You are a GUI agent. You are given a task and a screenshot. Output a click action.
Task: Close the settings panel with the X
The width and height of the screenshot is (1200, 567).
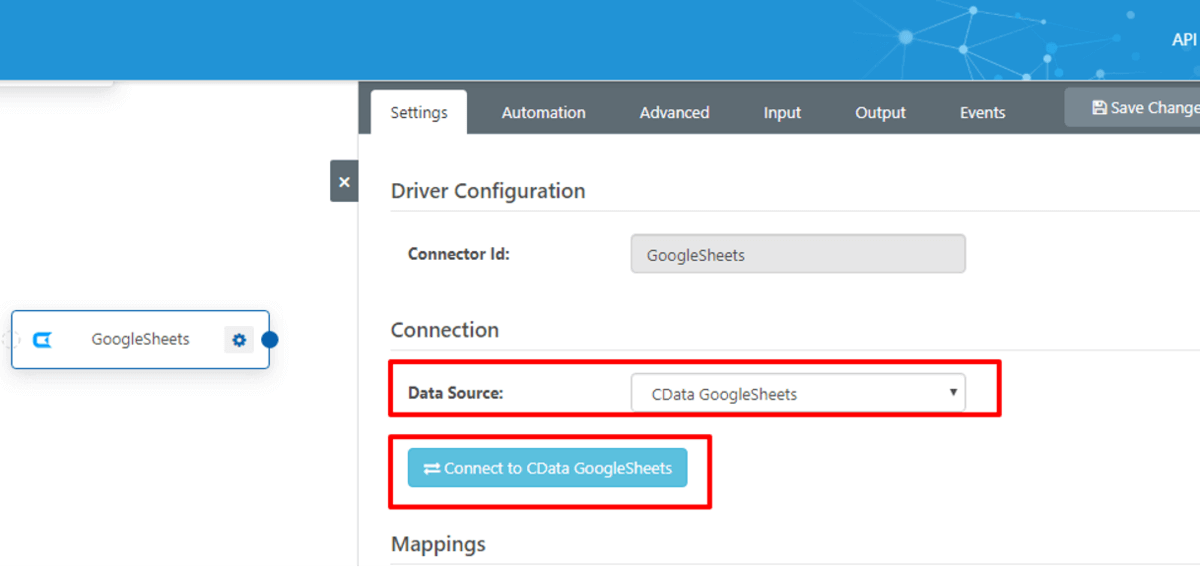[x=344, y=182]
